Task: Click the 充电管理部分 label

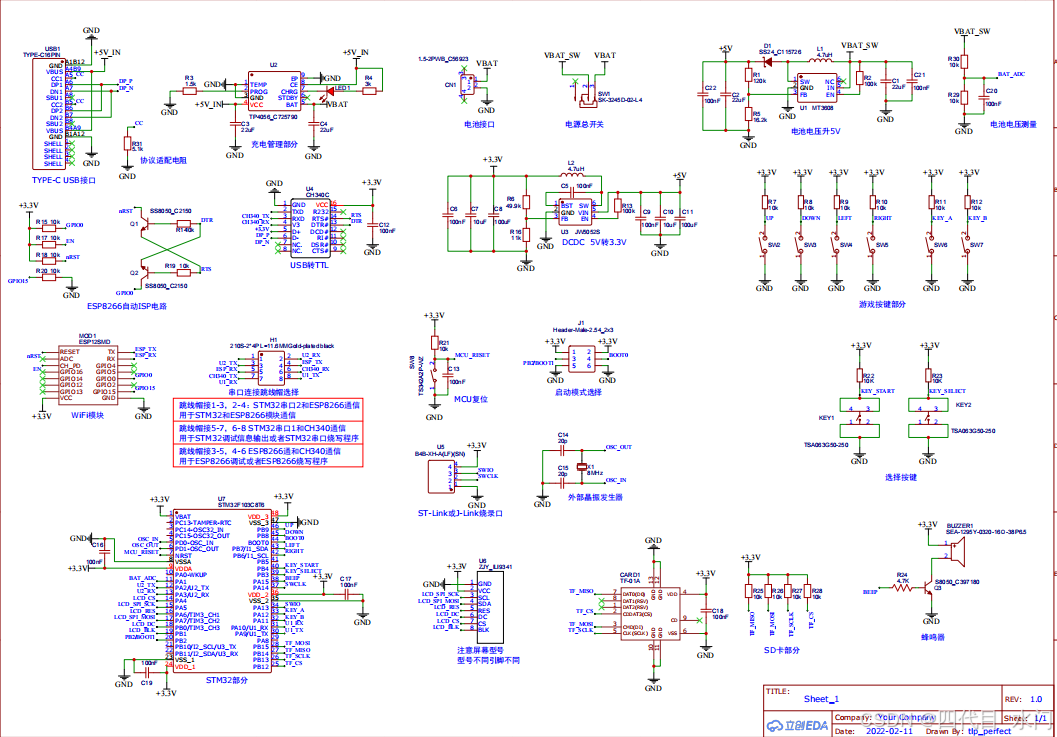Action: click(x=274, y=144)
